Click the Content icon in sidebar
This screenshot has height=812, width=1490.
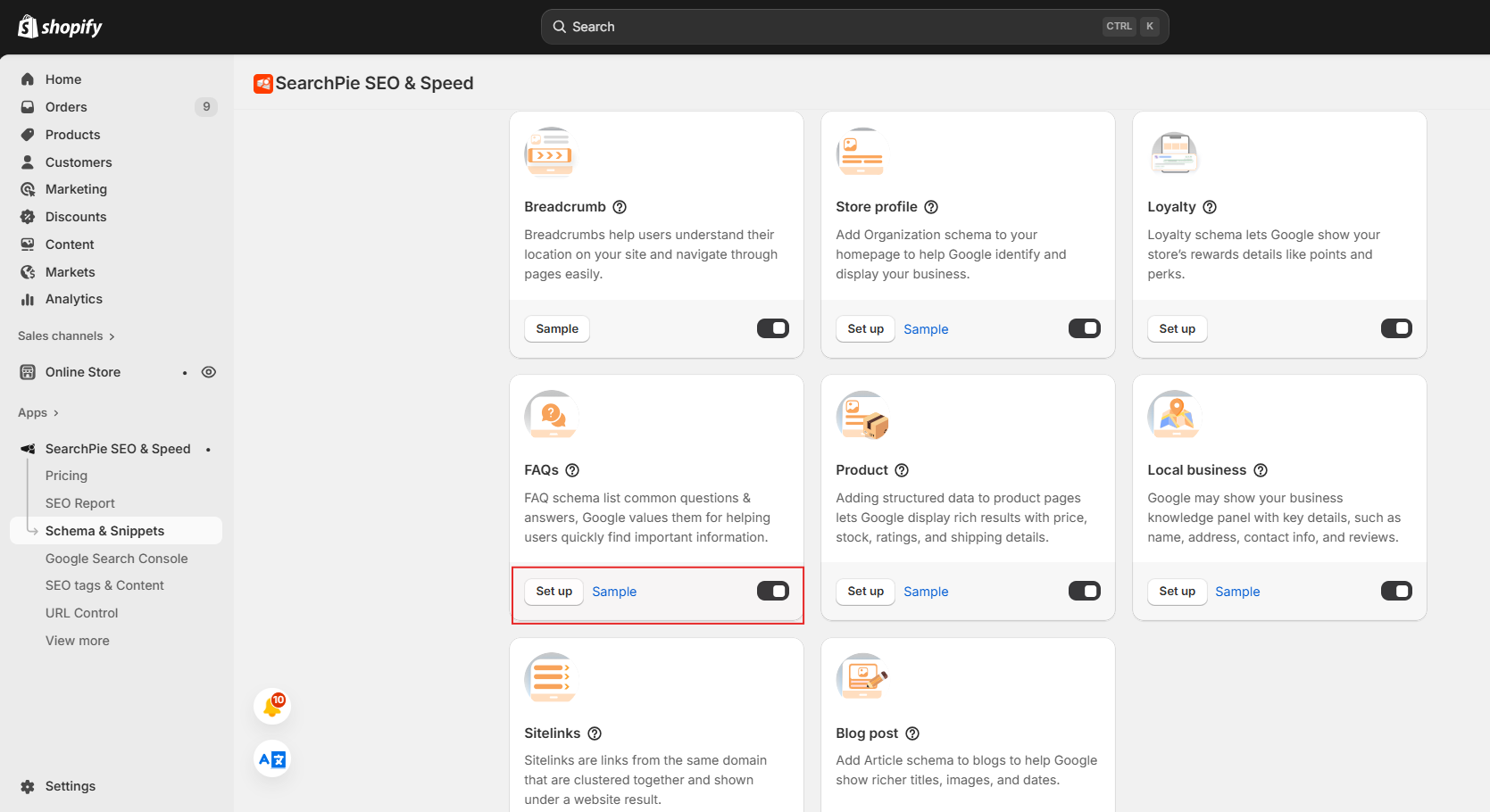[x=29, y=244]
